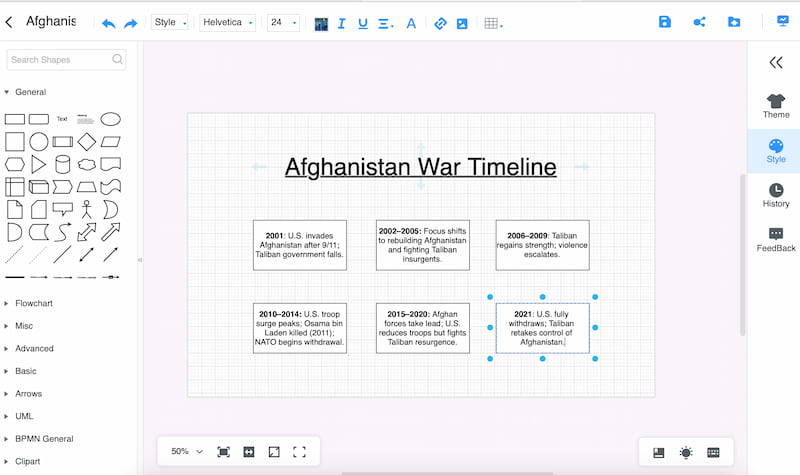This screenshot has width=800, height=475.
Task: Open the Helvetica font dropdown
Action: pyautogui.click(x=228, y=22)
